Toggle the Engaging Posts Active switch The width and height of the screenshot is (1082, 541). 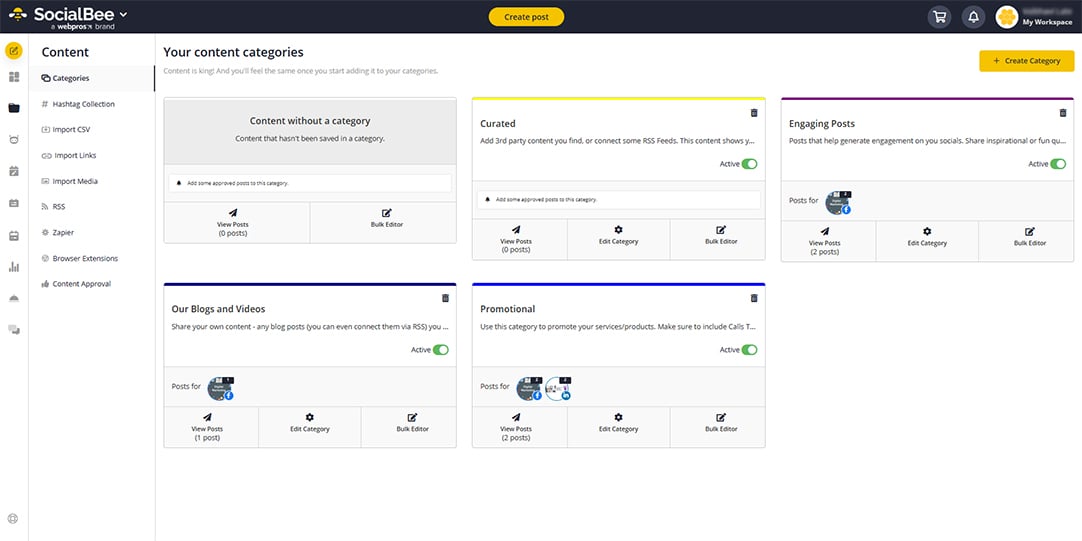pyautogui.click(x=1058, y=164)
